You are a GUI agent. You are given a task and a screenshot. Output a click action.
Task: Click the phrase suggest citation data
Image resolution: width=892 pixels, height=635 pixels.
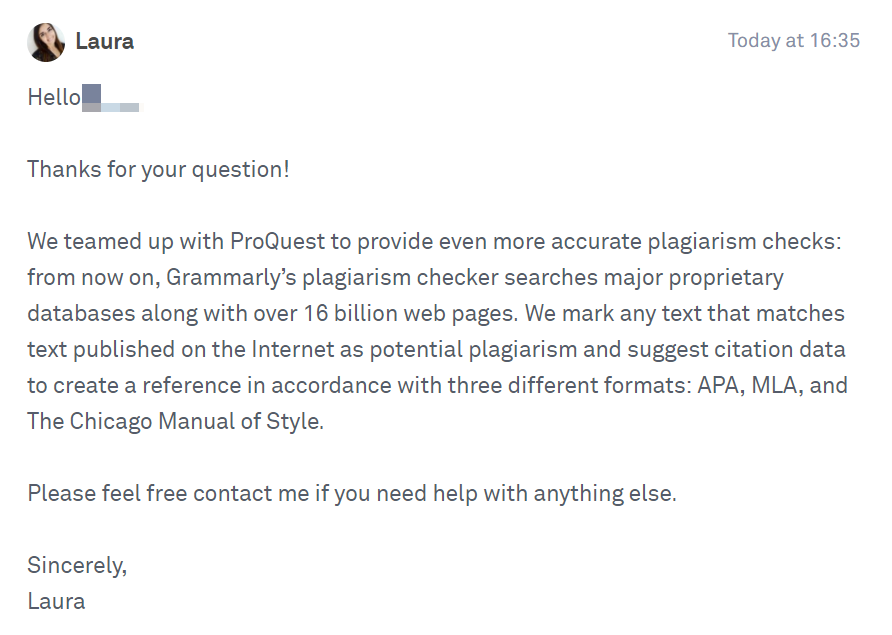pos(736,350)
